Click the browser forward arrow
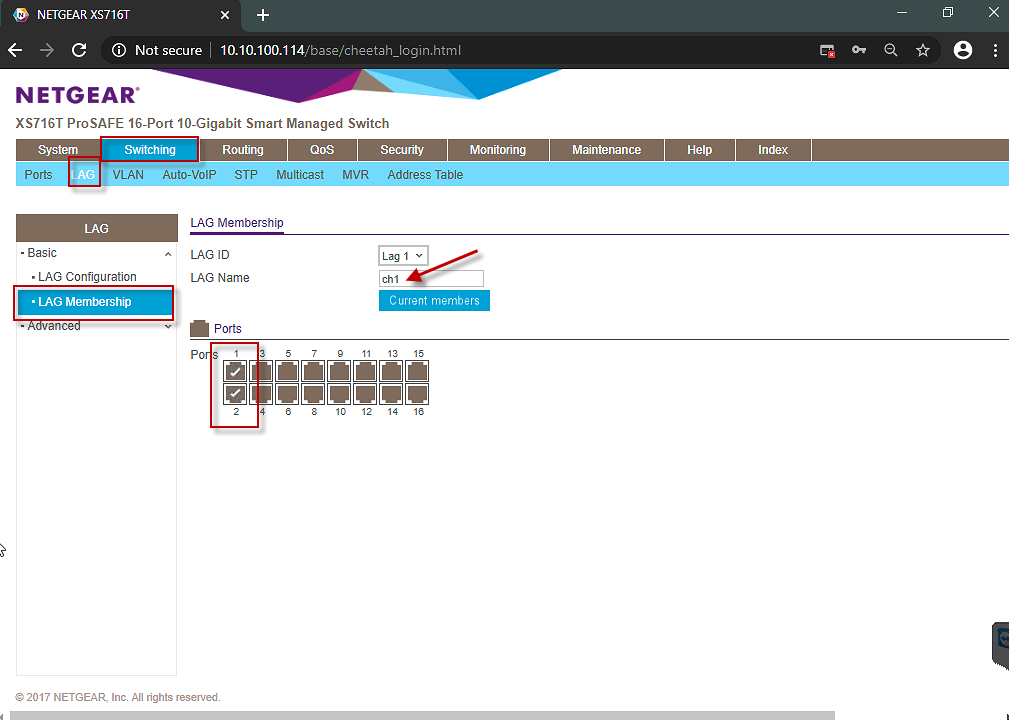The height and width of the screenshot is (720, 1009). [47, 50]
